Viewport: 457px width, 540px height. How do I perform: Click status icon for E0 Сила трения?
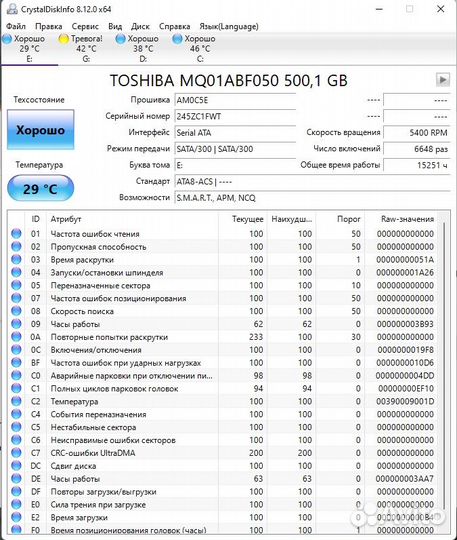(16, 504)
